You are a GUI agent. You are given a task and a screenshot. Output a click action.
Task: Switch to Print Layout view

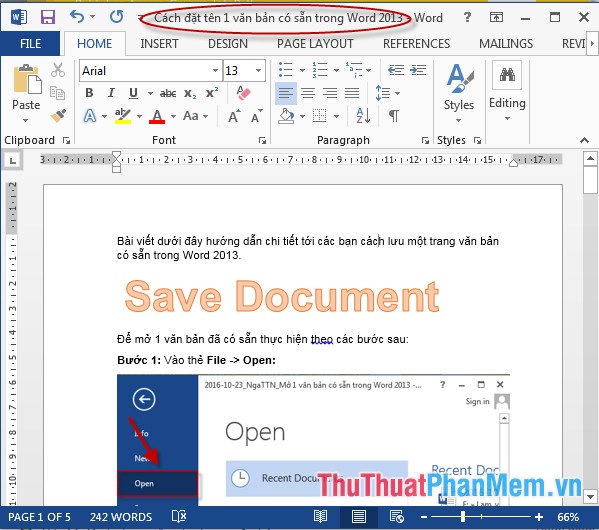point(358,517)
